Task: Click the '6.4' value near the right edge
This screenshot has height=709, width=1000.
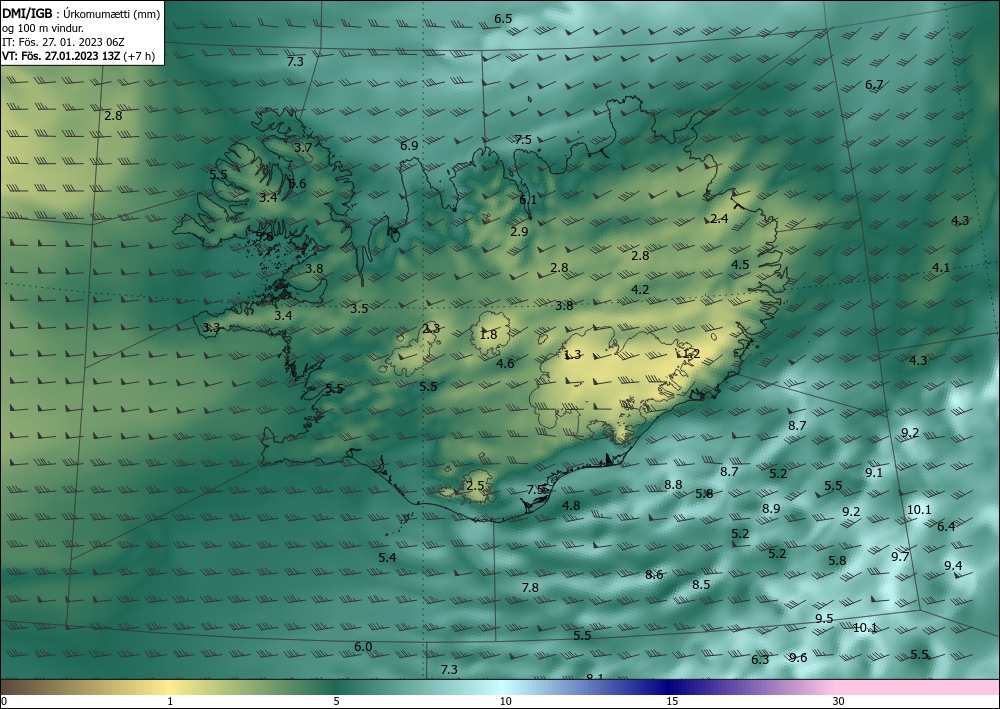Action: click(946, 526)
